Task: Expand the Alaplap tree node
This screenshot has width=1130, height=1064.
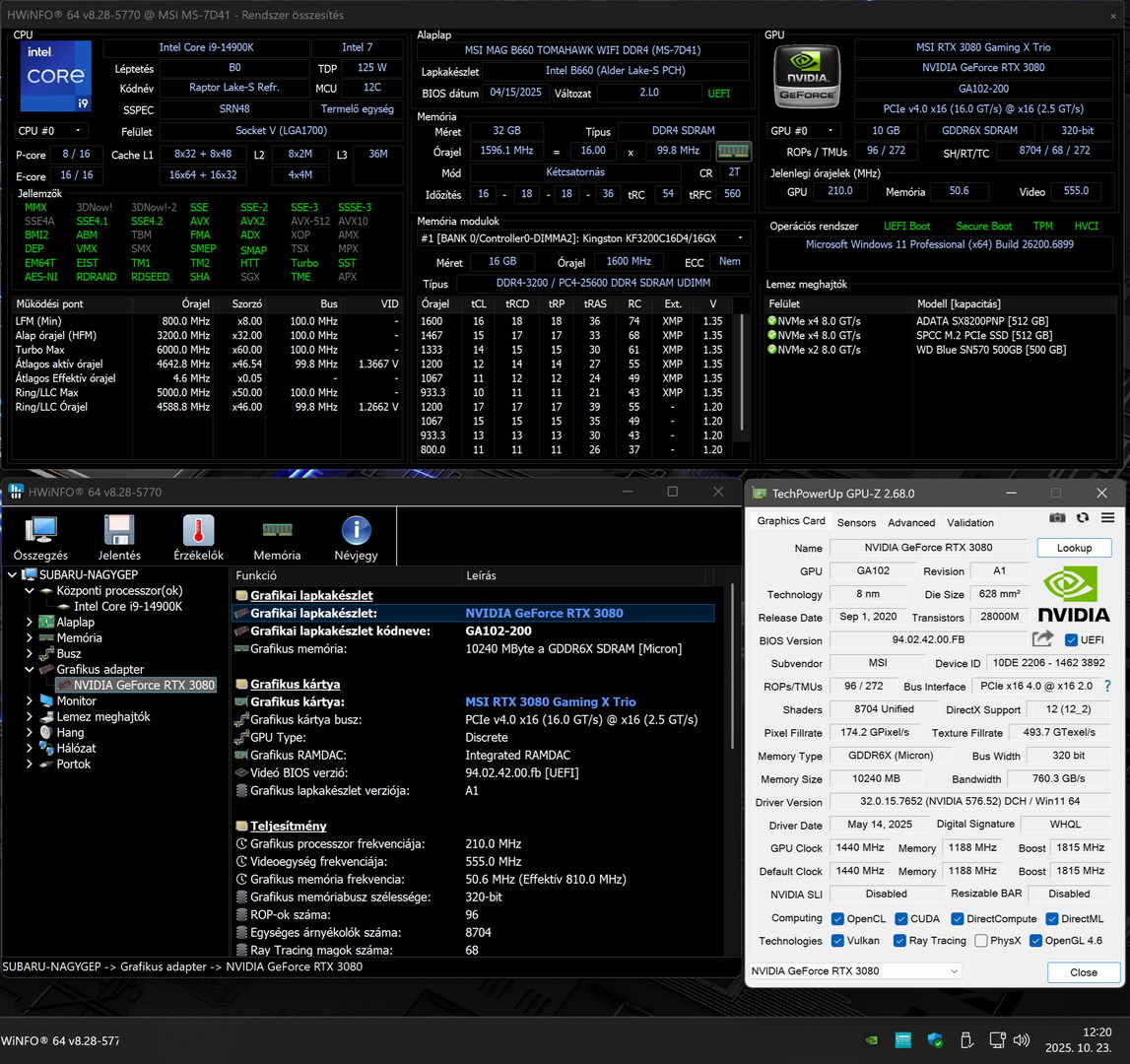Action: pos(30,622)
